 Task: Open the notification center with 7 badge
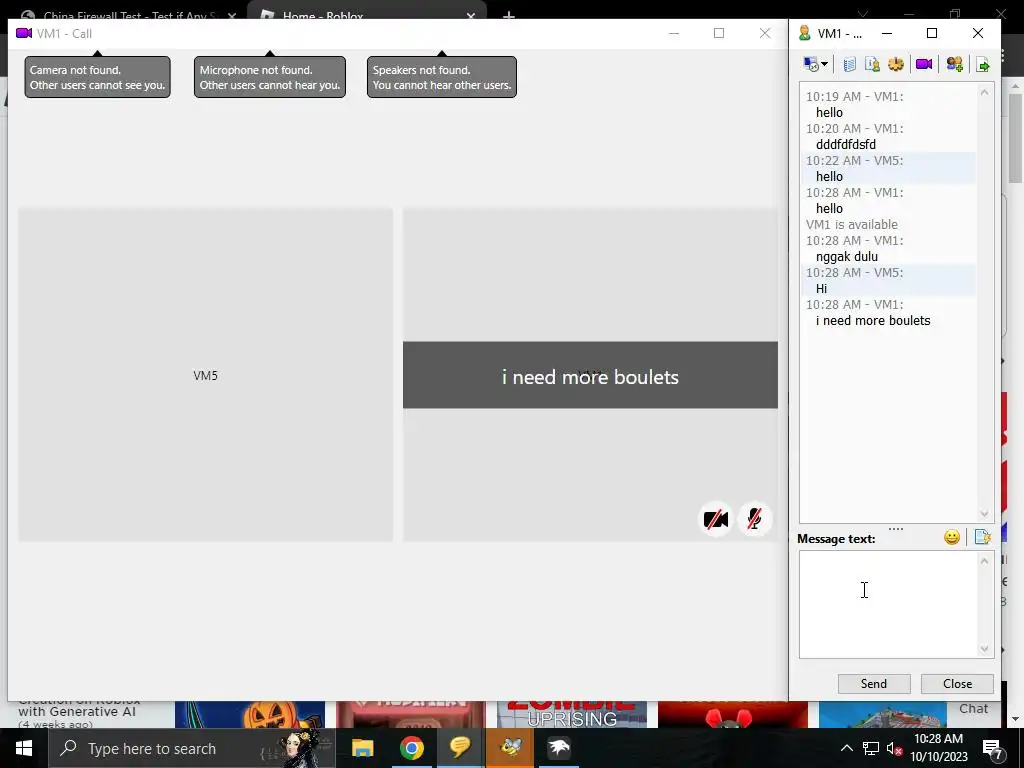coord(993,749)
